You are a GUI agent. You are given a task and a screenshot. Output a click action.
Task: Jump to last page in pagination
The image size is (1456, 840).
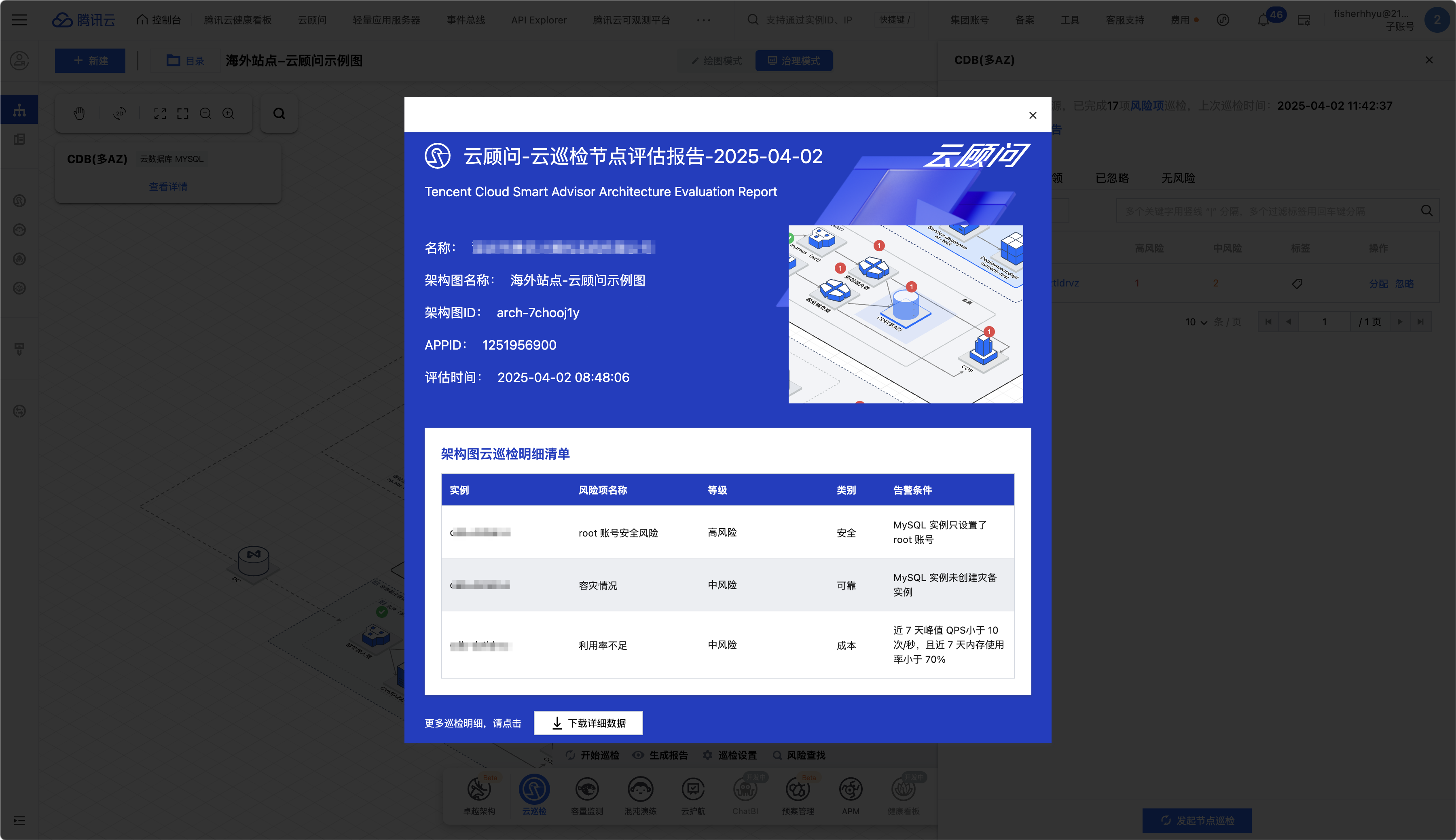pyautogui.click(x=1420, y=322)
